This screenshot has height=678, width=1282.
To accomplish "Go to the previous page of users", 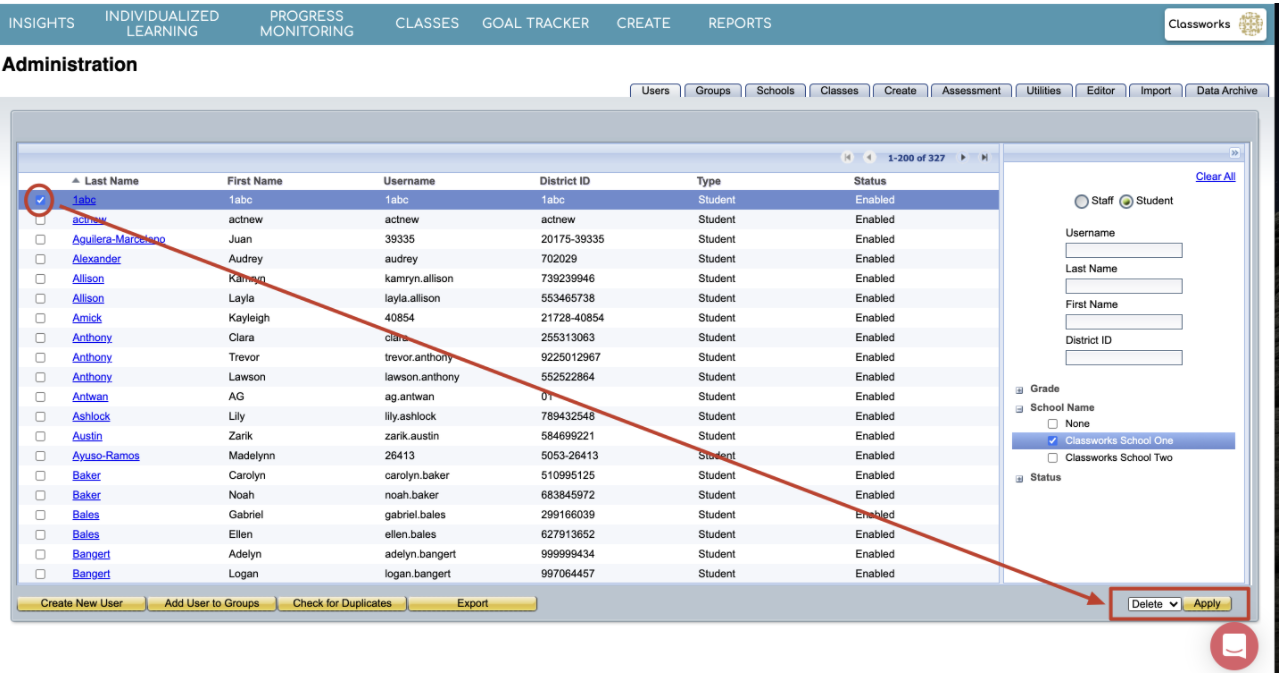I will pyautogui.click(x=868, y=158).
